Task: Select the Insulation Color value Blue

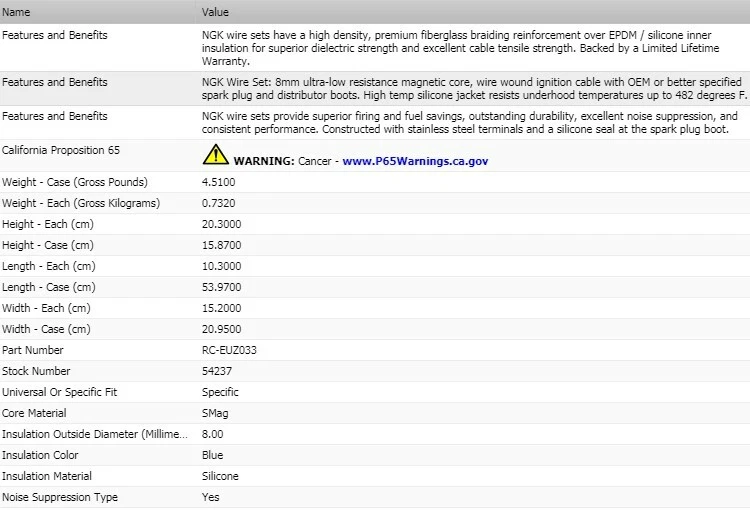Action: click(x=213, y=455)
